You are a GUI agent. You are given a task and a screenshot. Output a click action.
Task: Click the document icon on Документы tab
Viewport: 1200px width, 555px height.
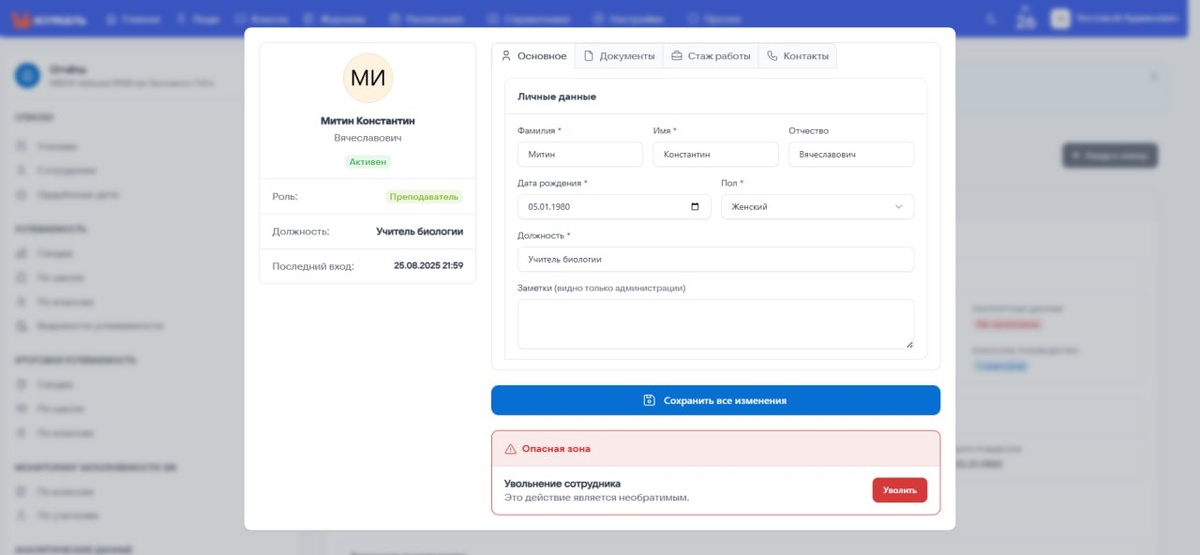click(x=589, y=56)
